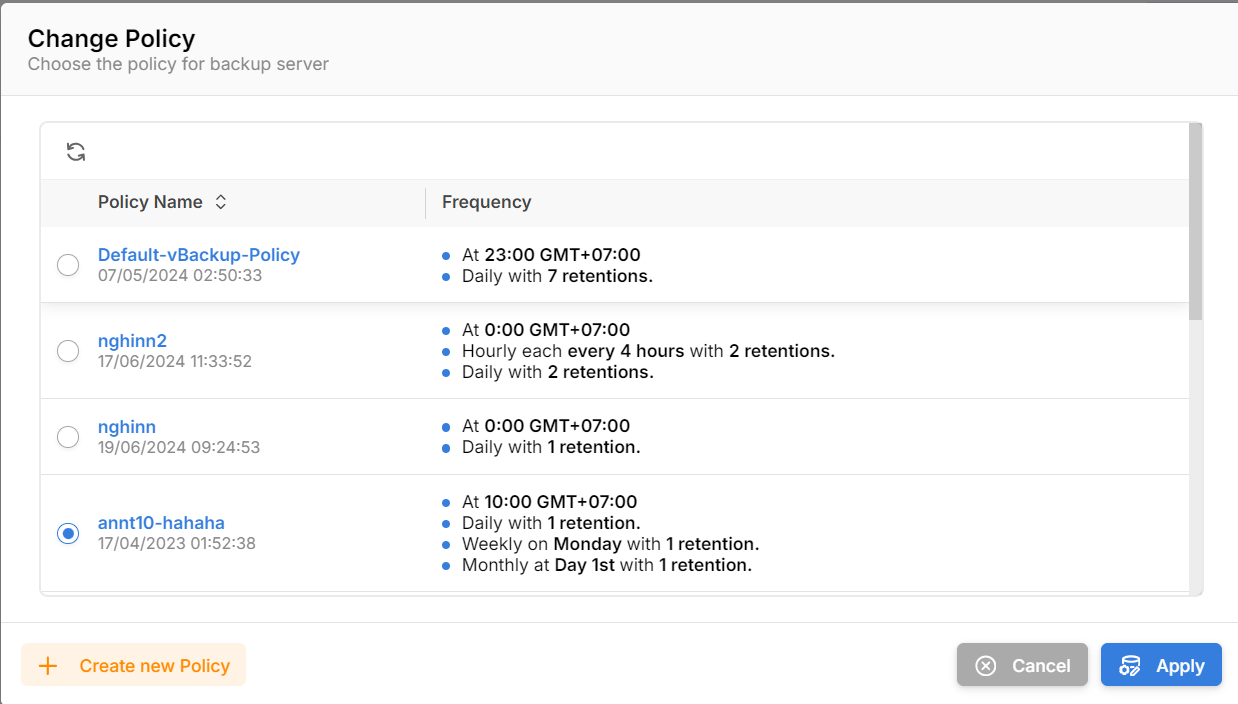The height and width of the screenshot is (704, 1238).
Task: Click the nghinn policy name link
Action: tap(127, 427)
